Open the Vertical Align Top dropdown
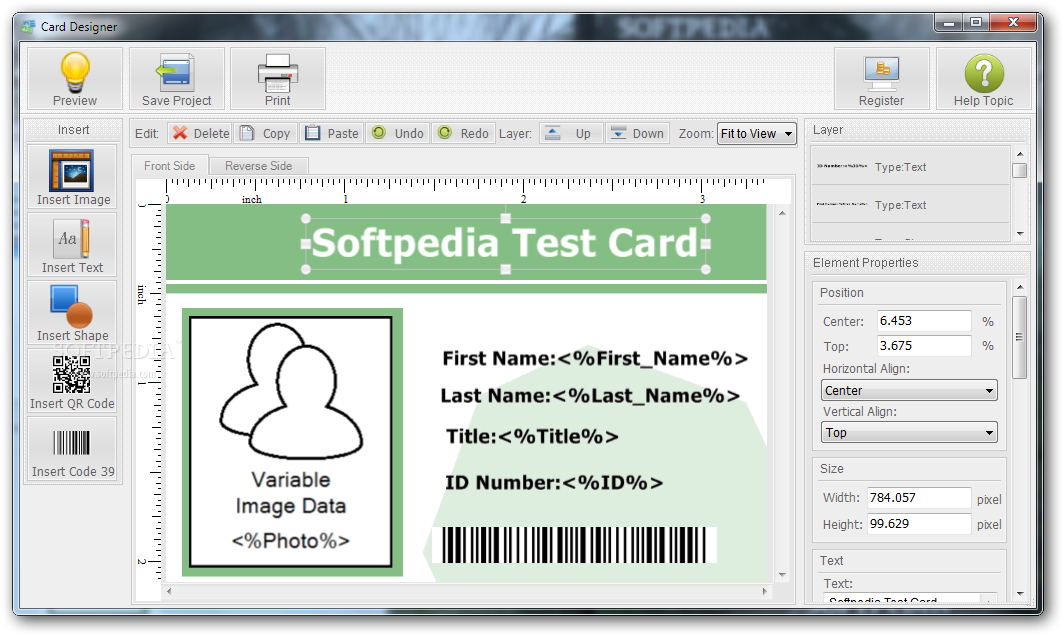The height and width of the screenshot is (636, 1064). click(x=909, y=432)
